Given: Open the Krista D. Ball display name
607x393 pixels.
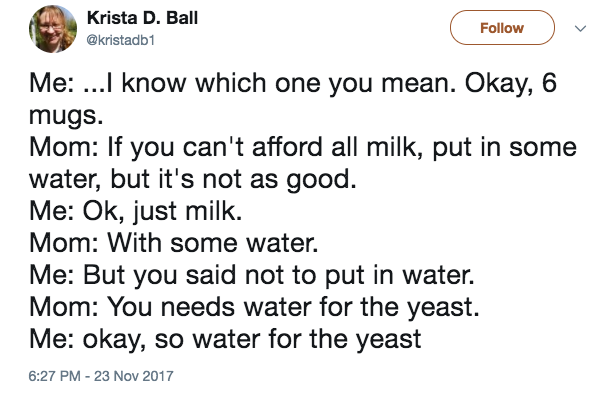Looking at the screenshot, I should (142, 18).
